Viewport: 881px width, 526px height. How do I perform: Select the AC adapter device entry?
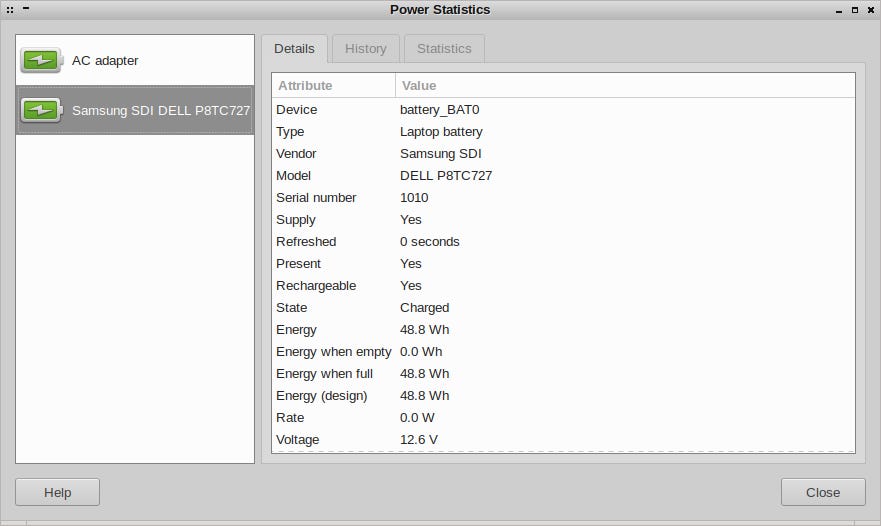(x=135, y=60)
